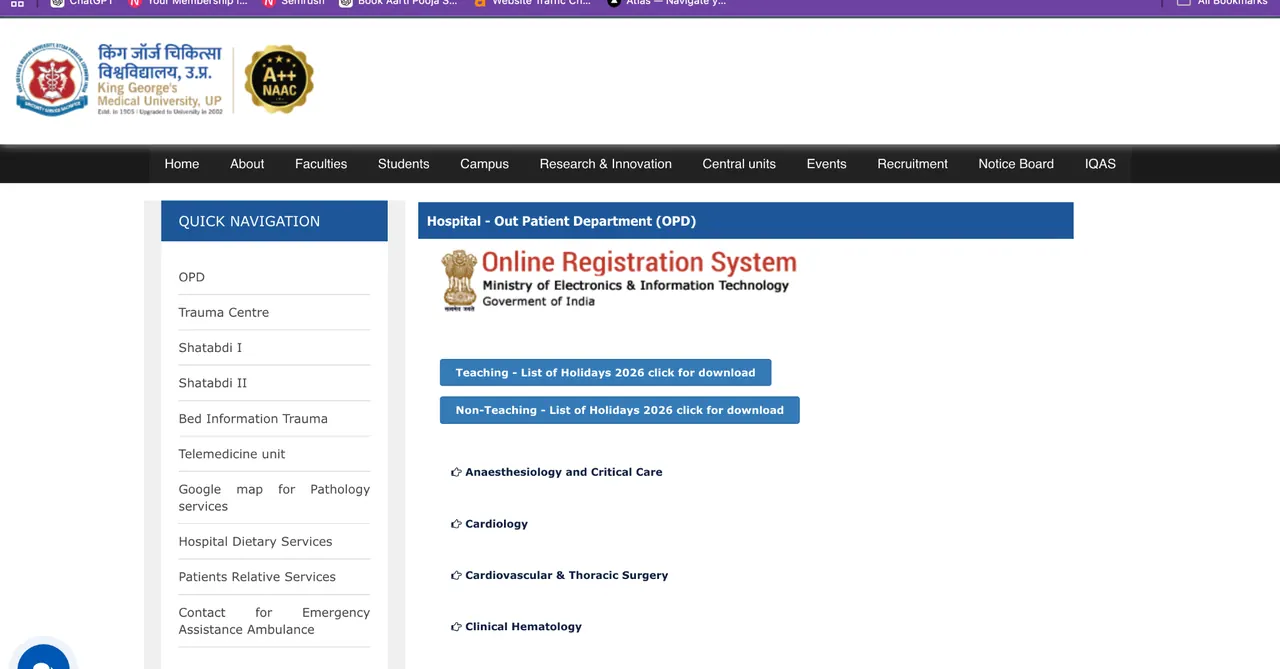Viewport: 1280px width, 669px height.
Task: Click the King George's Medical University emblem logo
Action: pyautogui.click(x=52, y=80)
